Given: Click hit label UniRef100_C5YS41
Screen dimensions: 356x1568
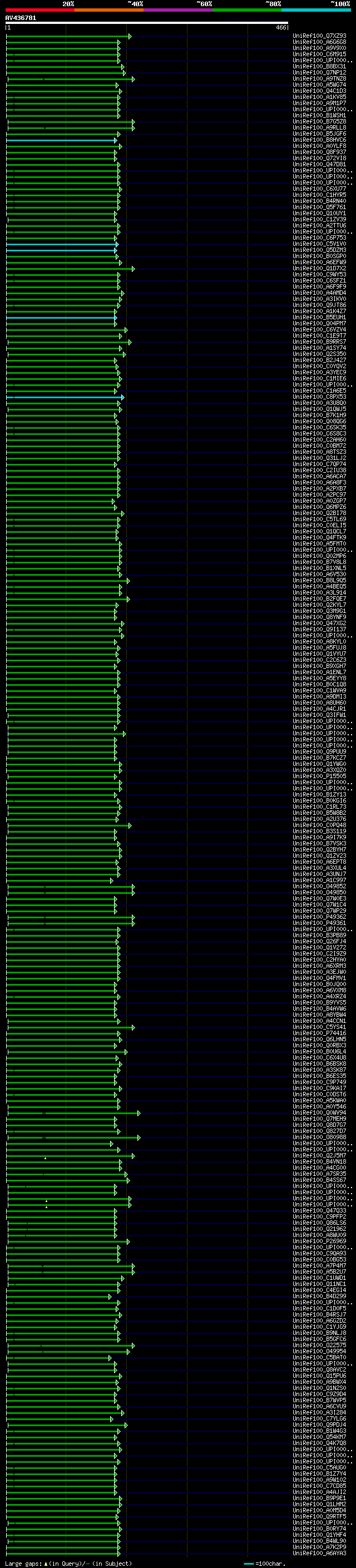Looking at the screenshot, I should [319, 1027].
